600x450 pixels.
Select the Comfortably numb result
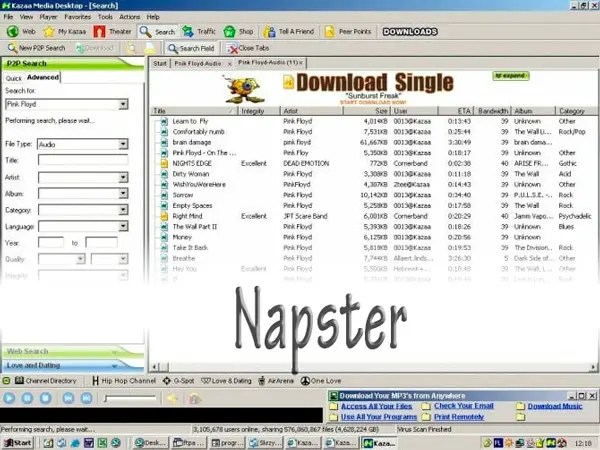(198, 132)
